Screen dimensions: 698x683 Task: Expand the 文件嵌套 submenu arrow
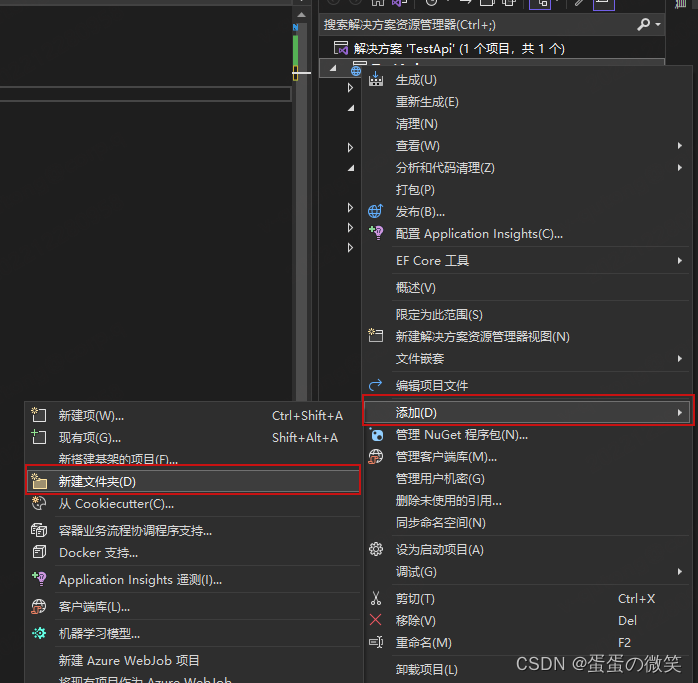point(679,358)
